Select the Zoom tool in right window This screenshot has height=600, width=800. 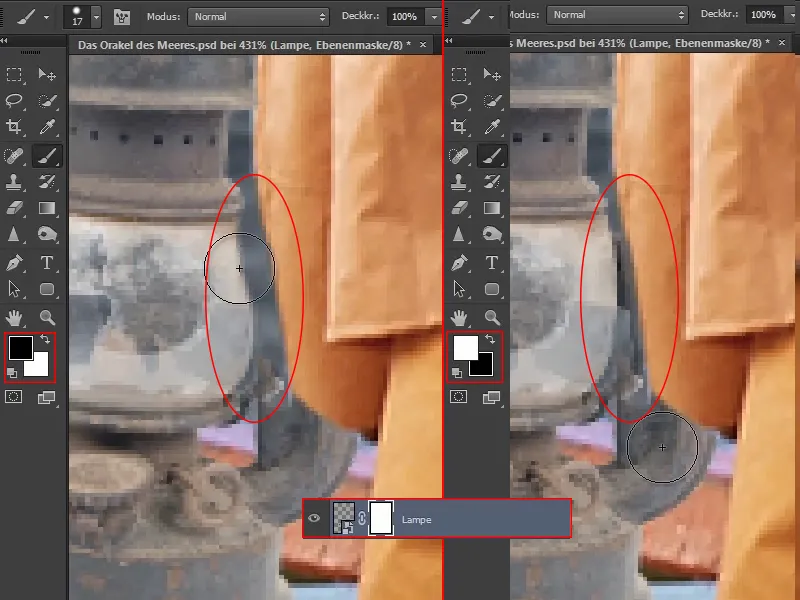pyautogui.click(x=492, y=317)
